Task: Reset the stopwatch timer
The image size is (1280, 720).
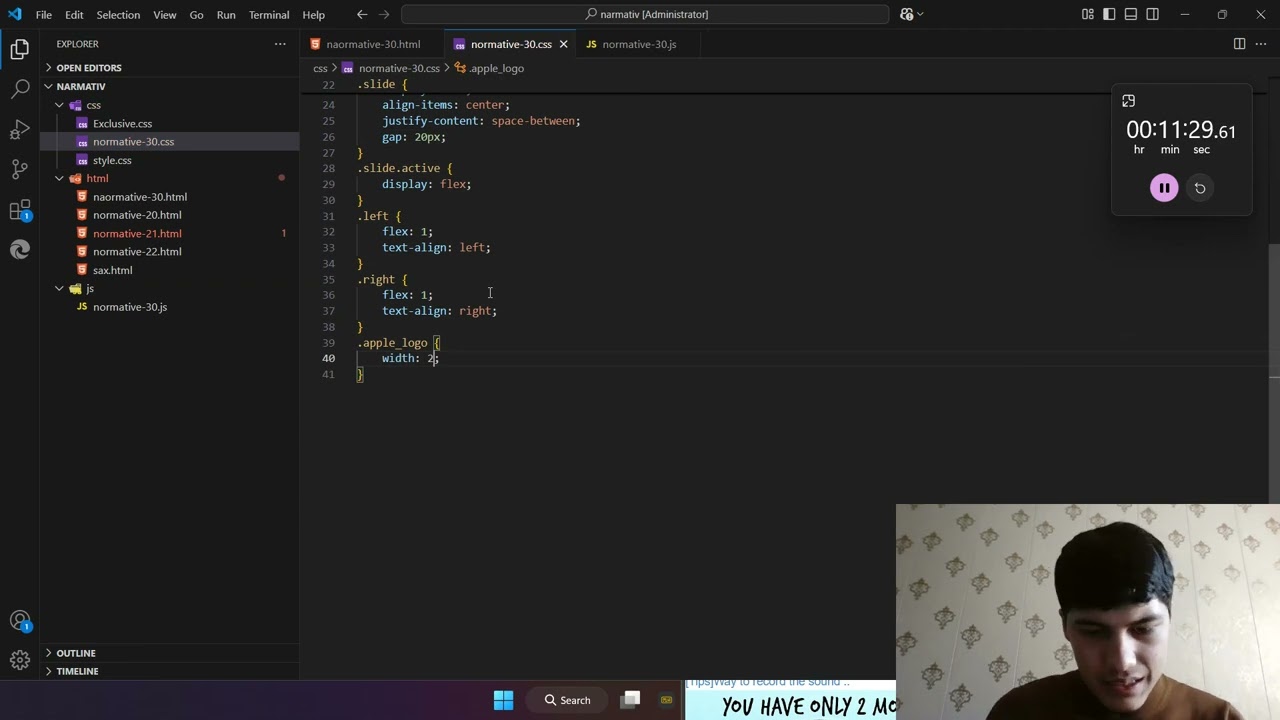Action: pos(1200,188)
